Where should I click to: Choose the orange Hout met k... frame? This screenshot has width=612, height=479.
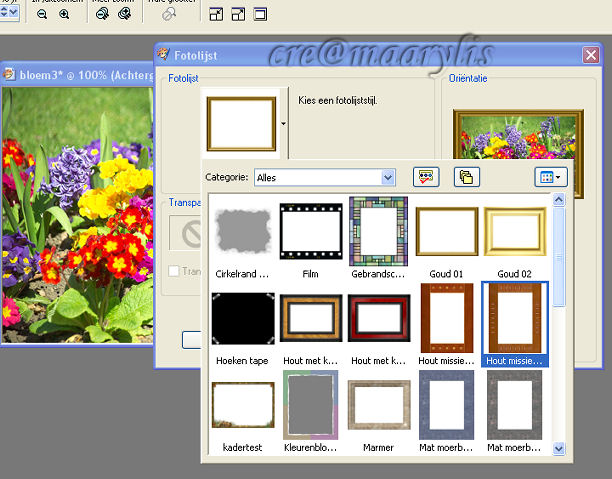(x=311, y=318)
